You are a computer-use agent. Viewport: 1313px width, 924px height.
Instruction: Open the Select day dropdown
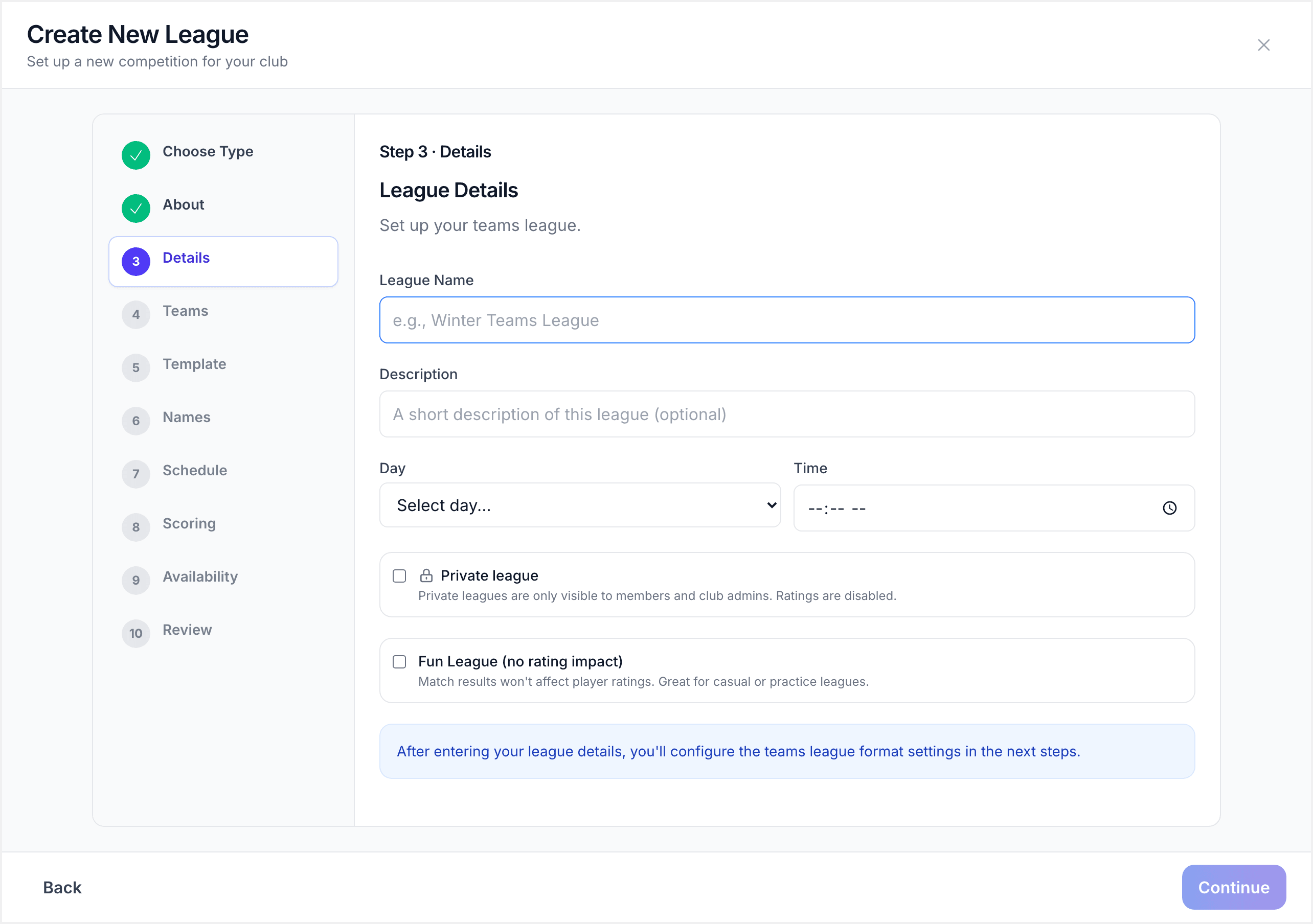click(x=580, y=505)
